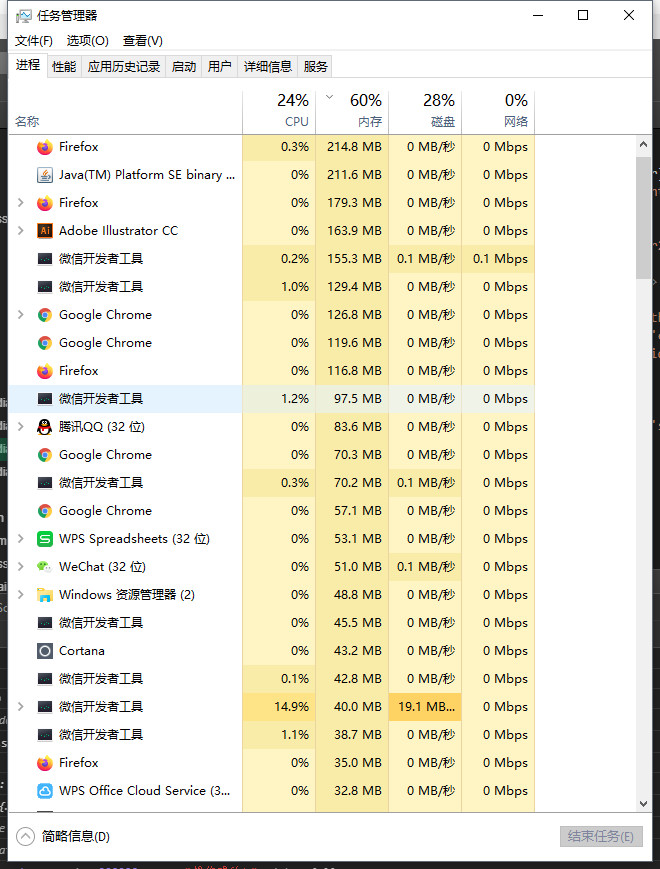Expand the WeChat (32 位) process

pos(21,566)
